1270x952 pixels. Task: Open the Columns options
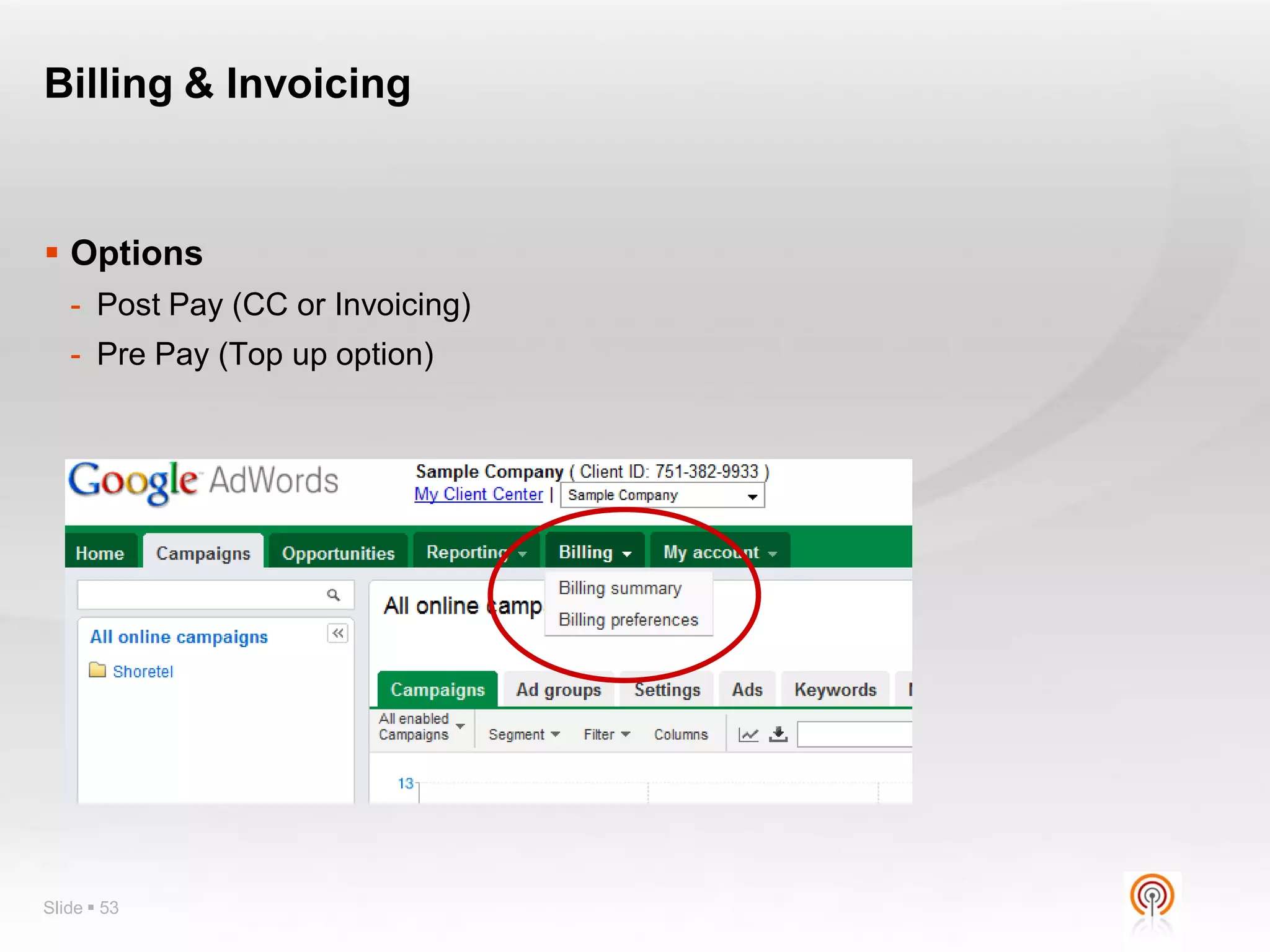(681, 735)
